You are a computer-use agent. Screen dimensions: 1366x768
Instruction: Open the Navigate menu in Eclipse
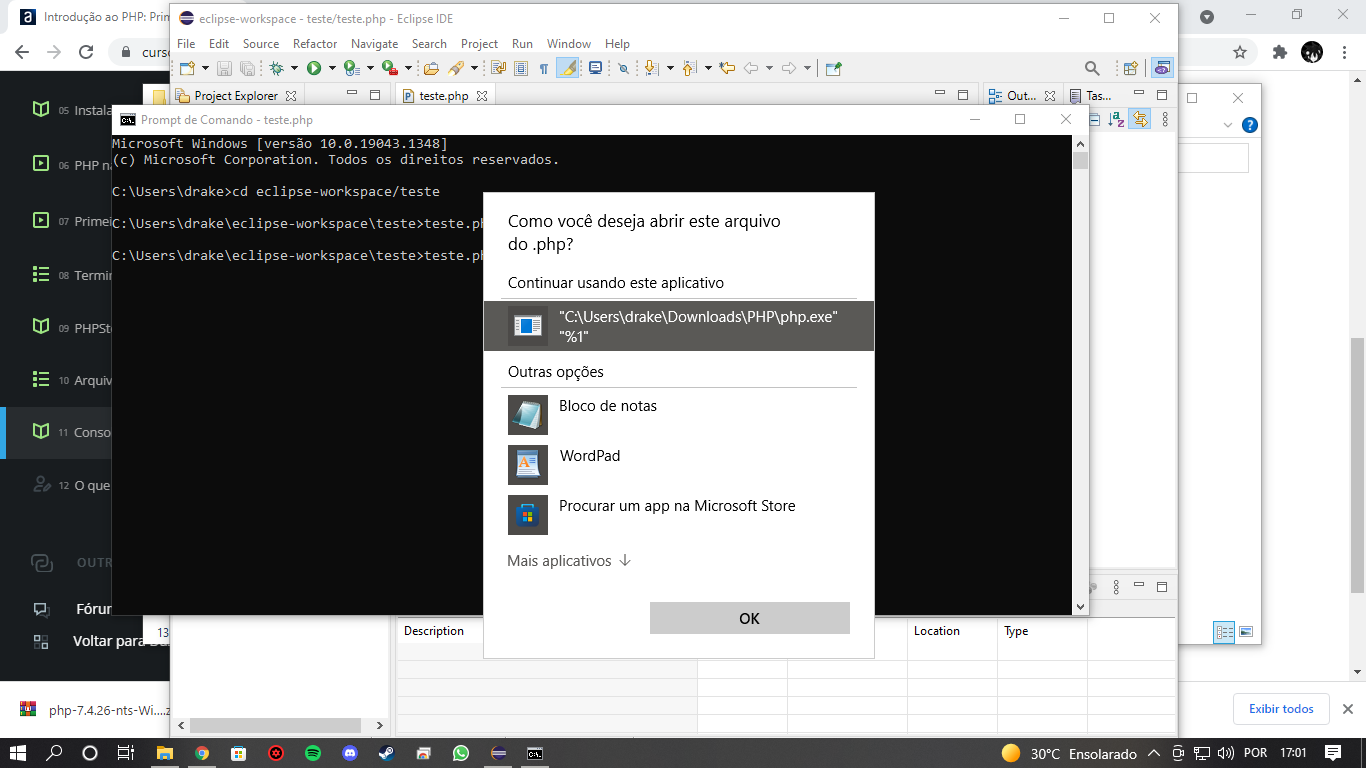click(374, 44)
